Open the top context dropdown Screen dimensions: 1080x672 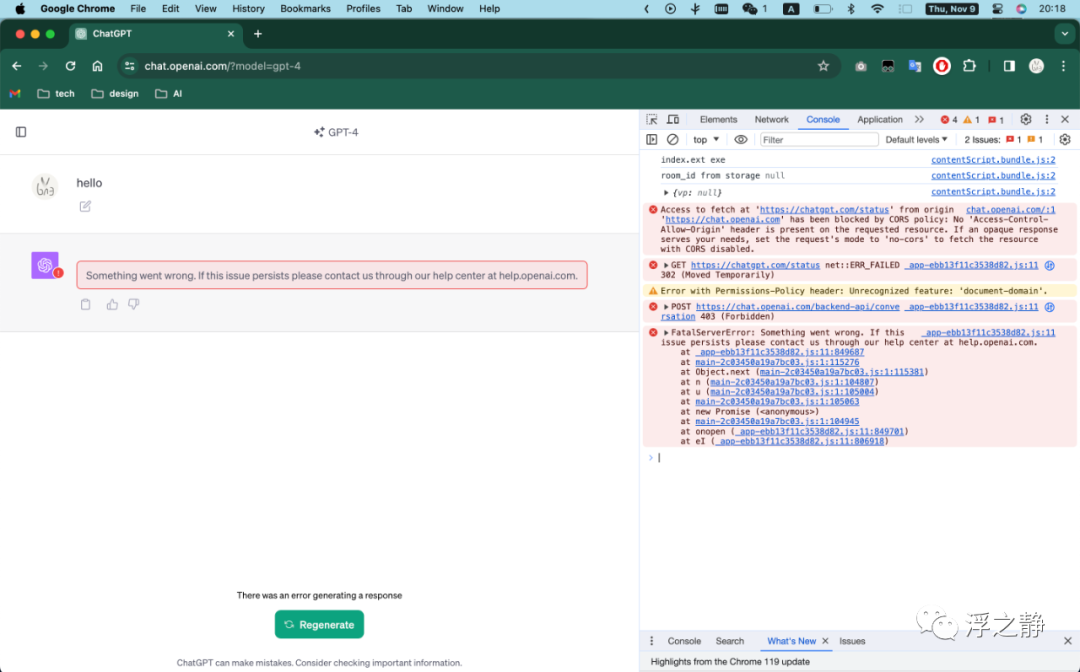click(x=706, y=139)
